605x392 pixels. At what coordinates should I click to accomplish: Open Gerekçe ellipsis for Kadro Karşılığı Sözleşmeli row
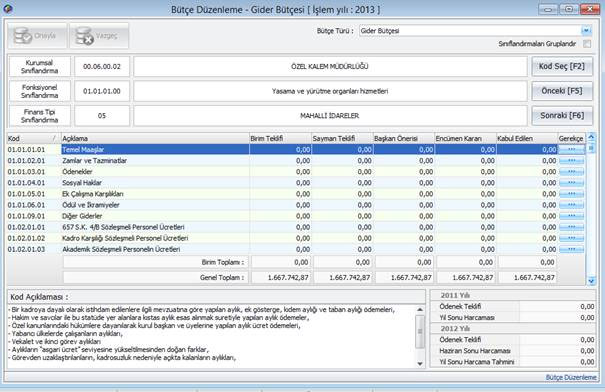point(571,238)
